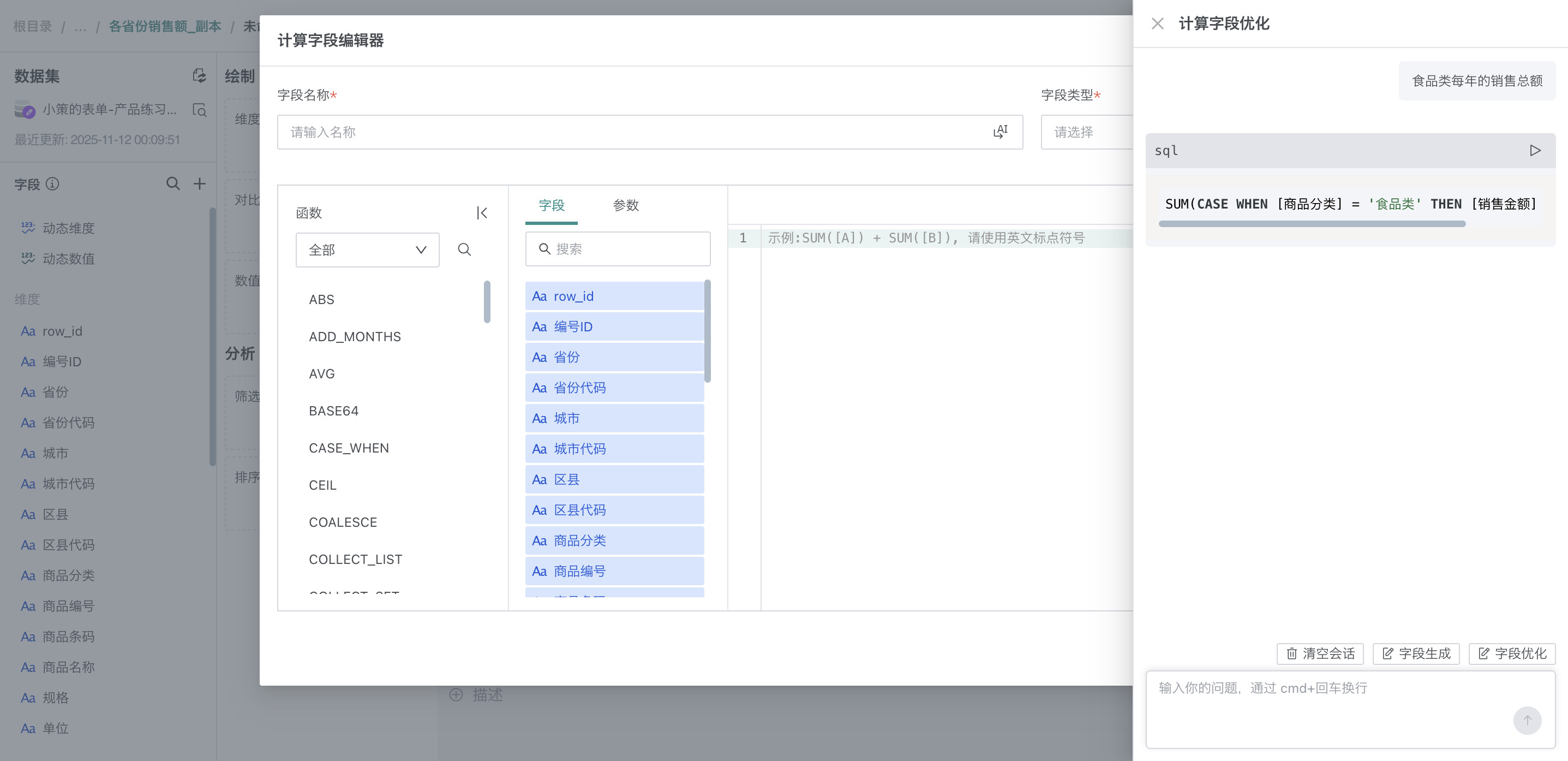This screenshot has height=761, width=1568.
Task: Switch to the 参数 tab
Action: 625,205
